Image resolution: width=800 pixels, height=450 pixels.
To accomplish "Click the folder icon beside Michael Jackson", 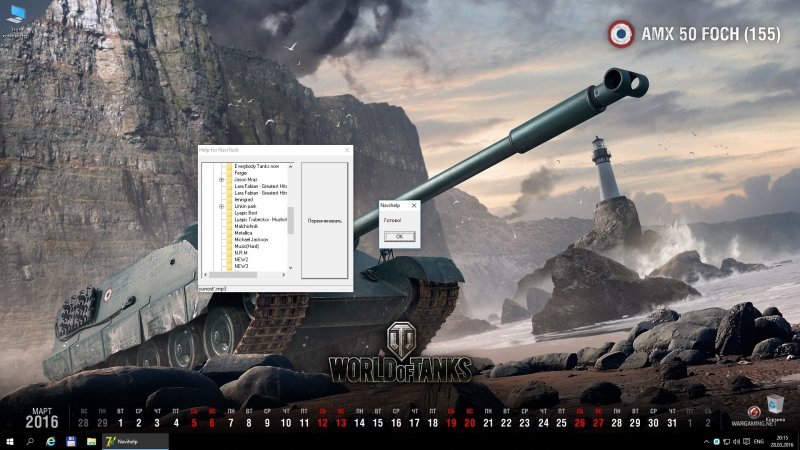I will pos(229,239).
